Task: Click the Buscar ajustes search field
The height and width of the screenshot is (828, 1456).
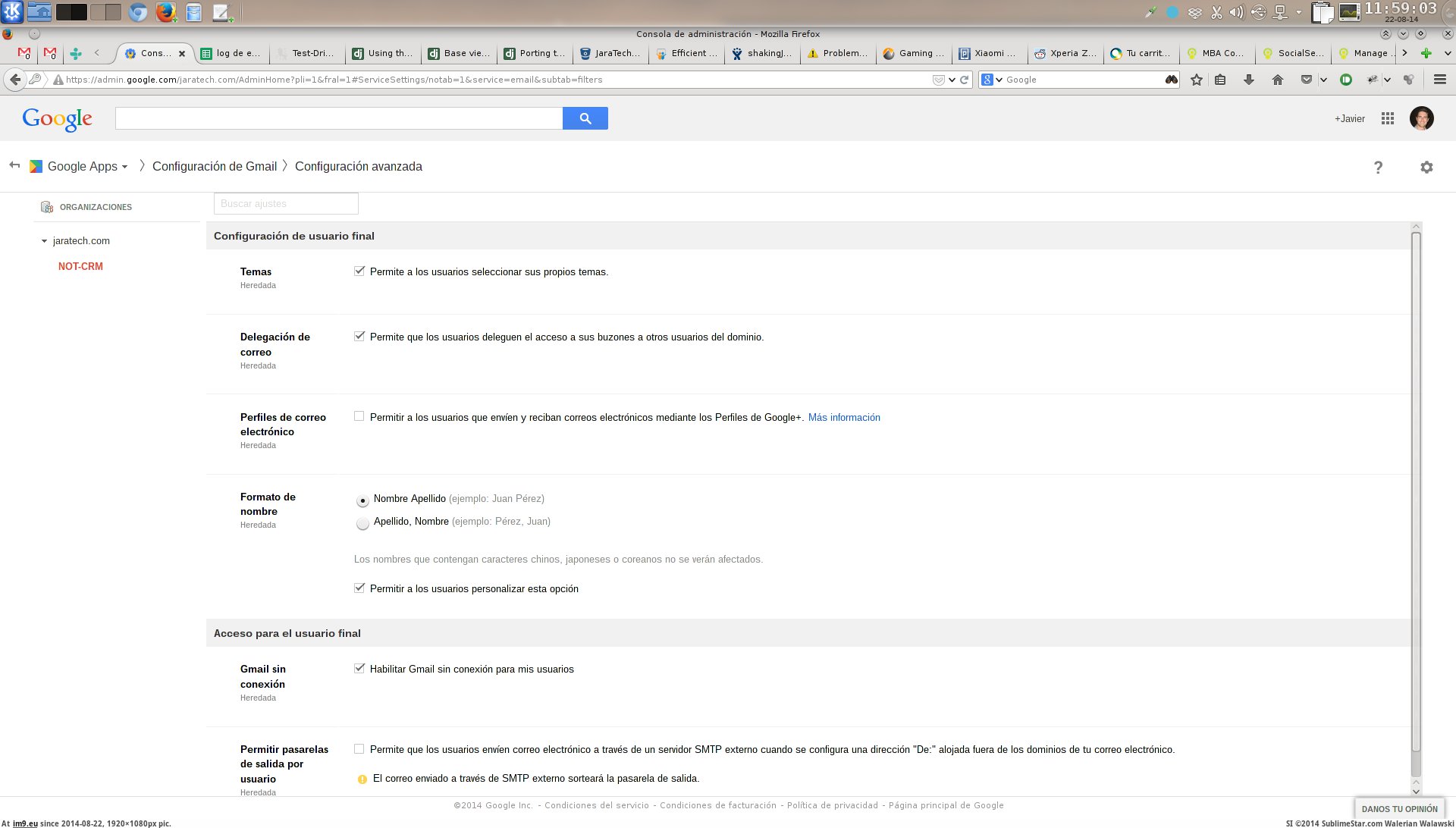Action: 286,203
